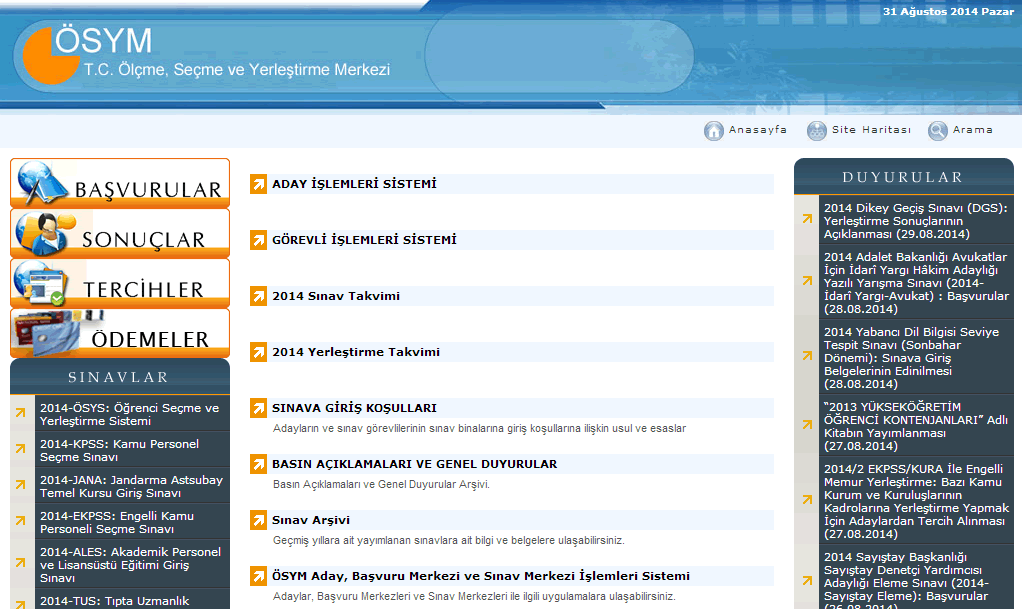The height and width of the screenshot is (609, 1022).
Task: Click arrow icon beside BASIN AÇIKLAMALARI
Action: coord(258,464)
